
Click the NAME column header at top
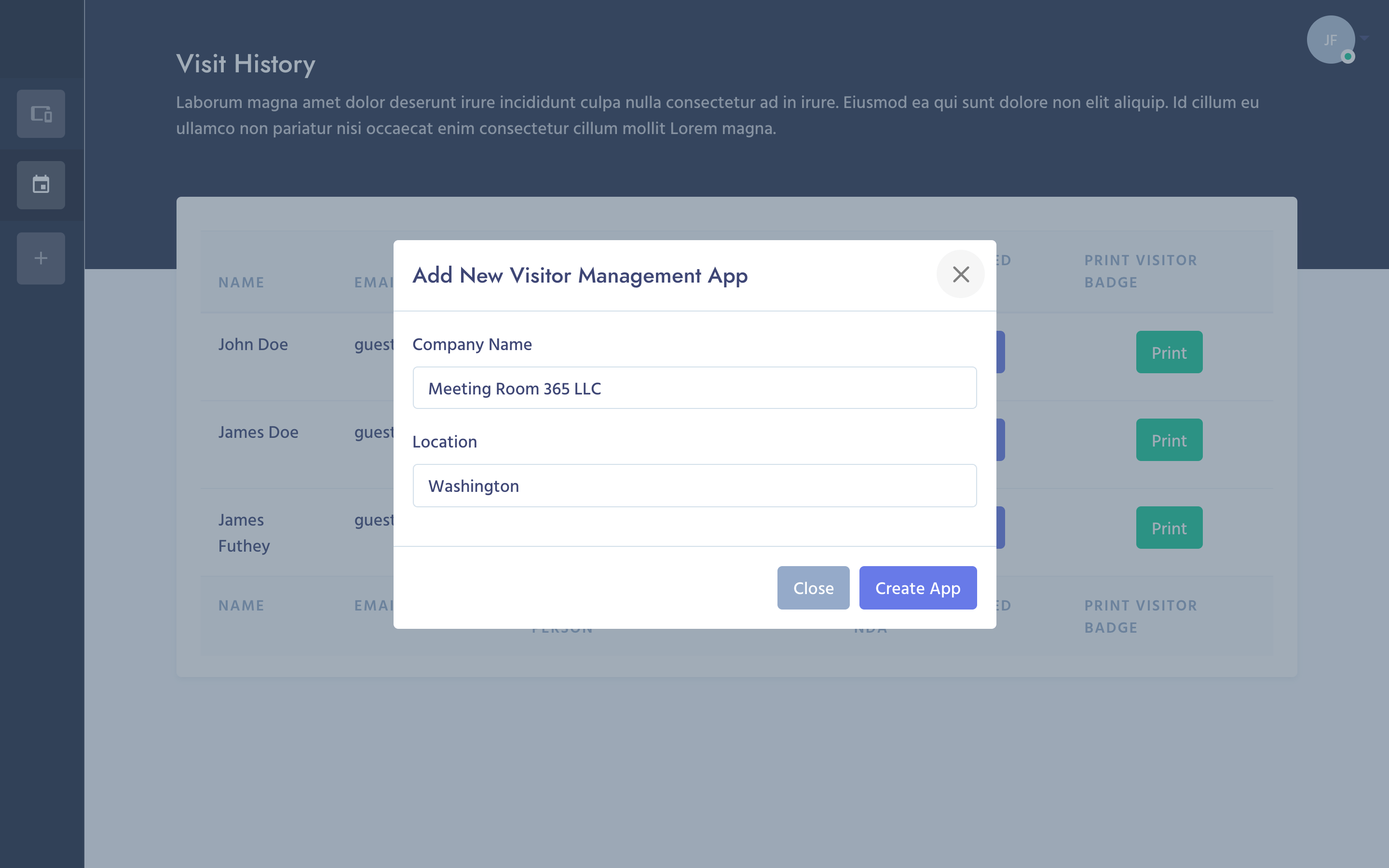click(241, 283)
